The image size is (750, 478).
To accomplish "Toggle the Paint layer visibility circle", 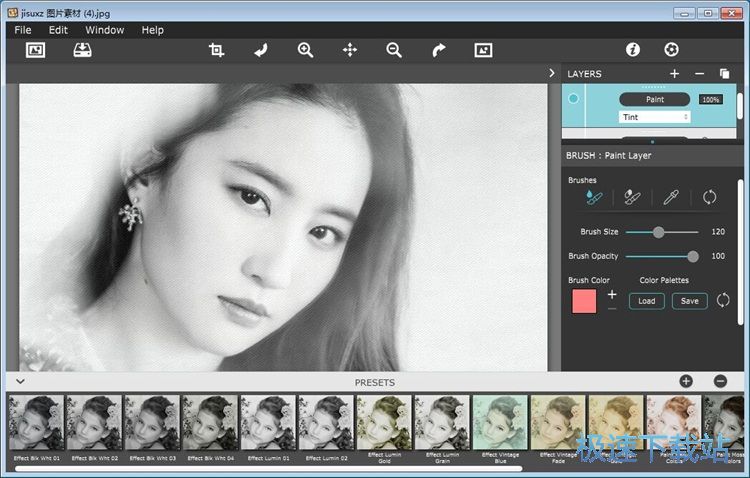I will click(x=573, y=99).
